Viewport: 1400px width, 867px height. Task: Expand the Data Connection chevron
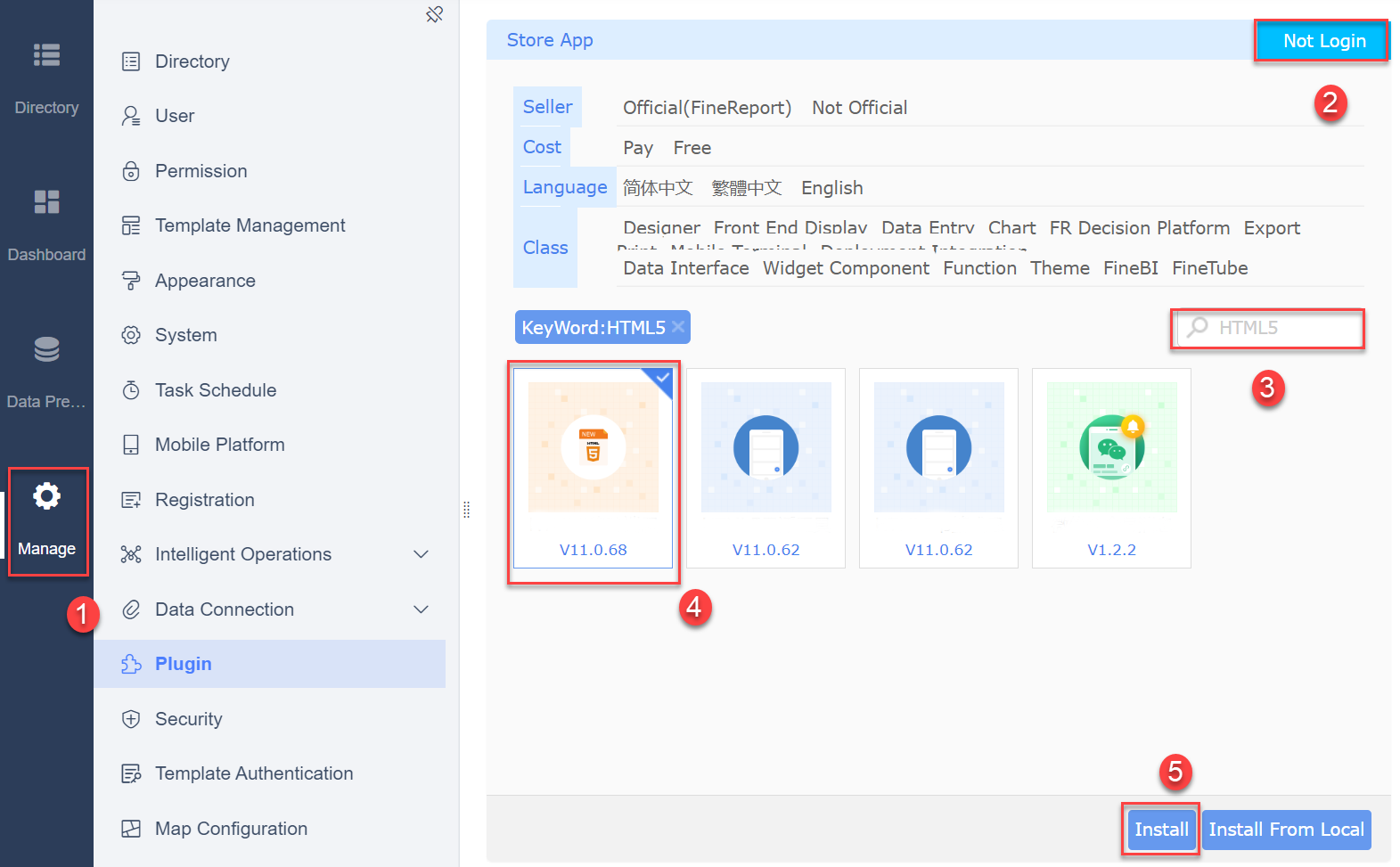422,609
